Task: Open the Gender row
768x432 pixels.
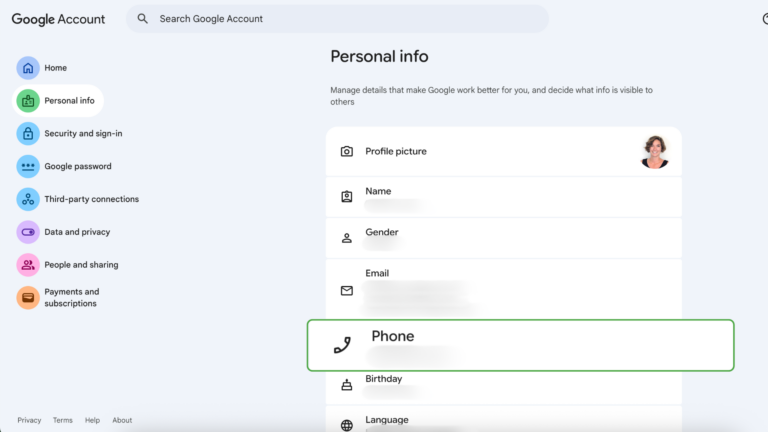Action: (x=504, y=238)
